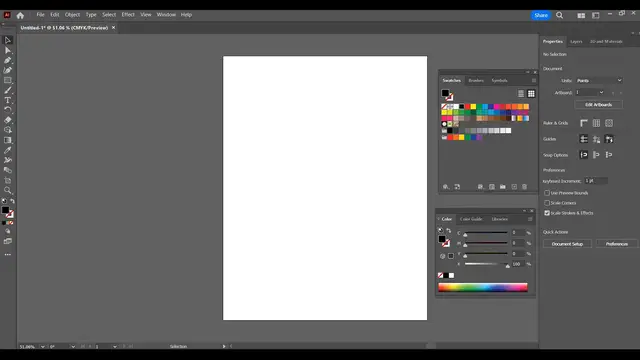Switch to the Layers tab
The width and height of the screenshot is (640, 360).
(x=576, y=41)
